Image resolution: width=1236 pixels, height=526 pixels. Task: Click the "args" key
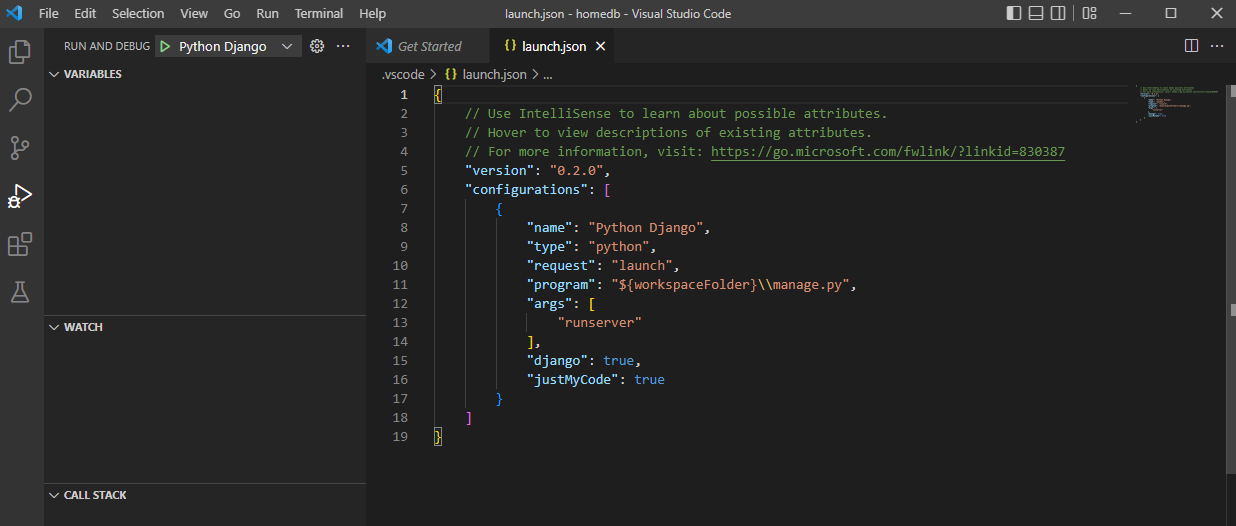point(549,304)
